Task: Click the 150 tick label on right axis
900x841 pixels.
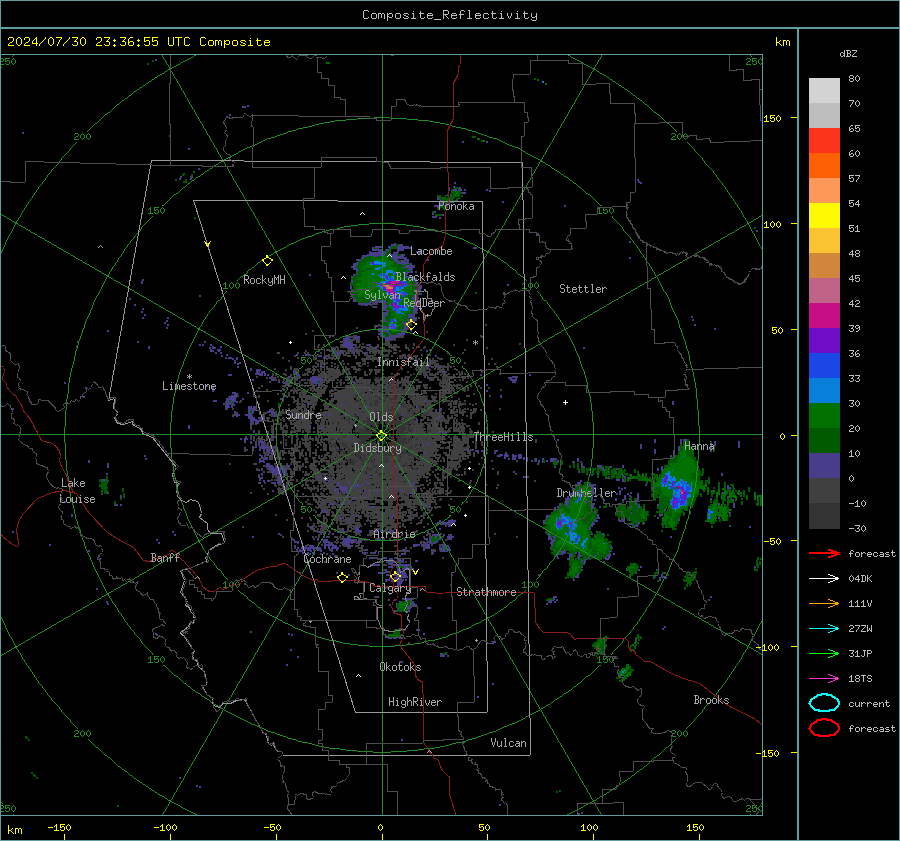Action: 773,118
